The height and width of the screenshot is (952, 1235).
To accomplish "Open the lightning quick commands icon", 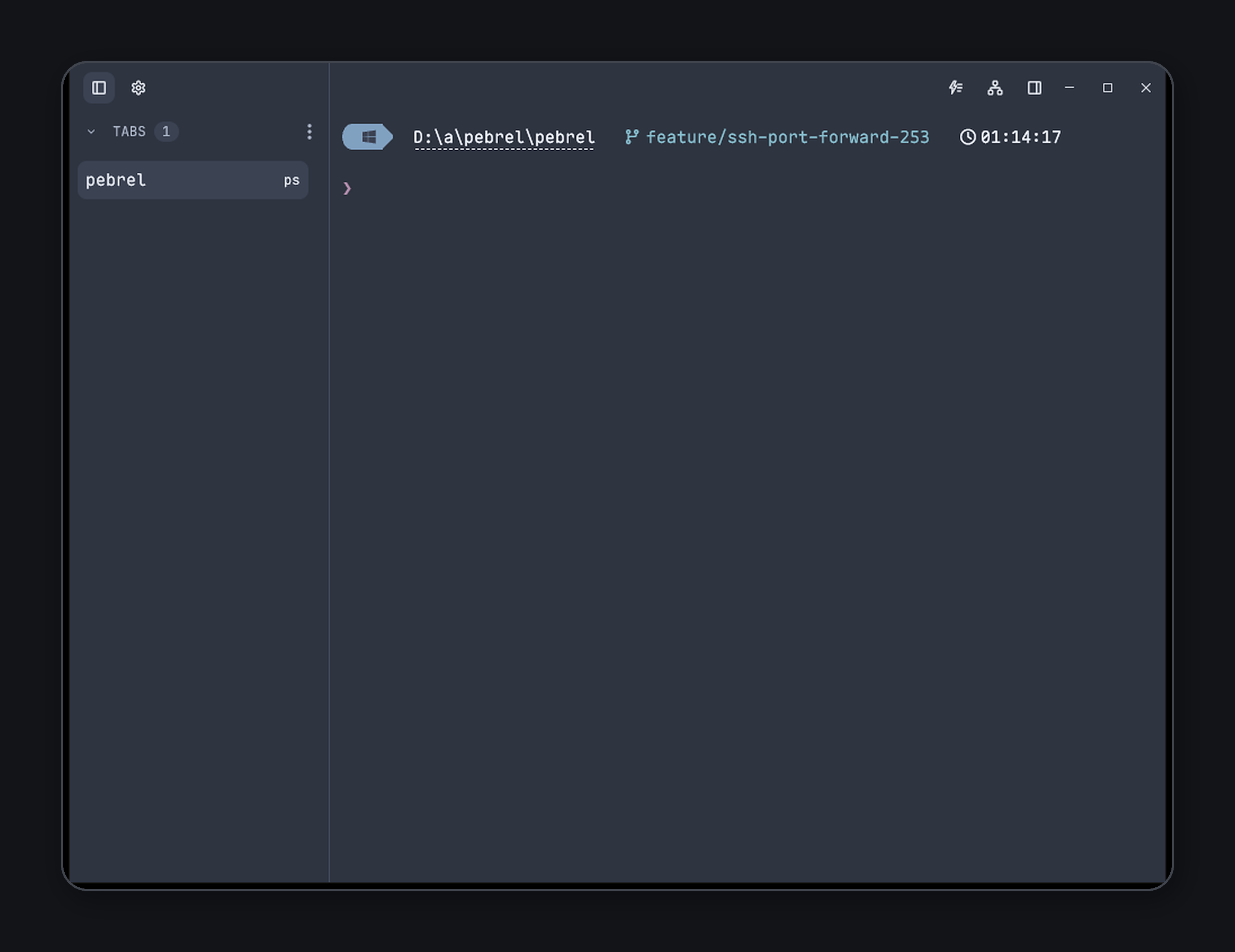I will (x=956, y=88).
